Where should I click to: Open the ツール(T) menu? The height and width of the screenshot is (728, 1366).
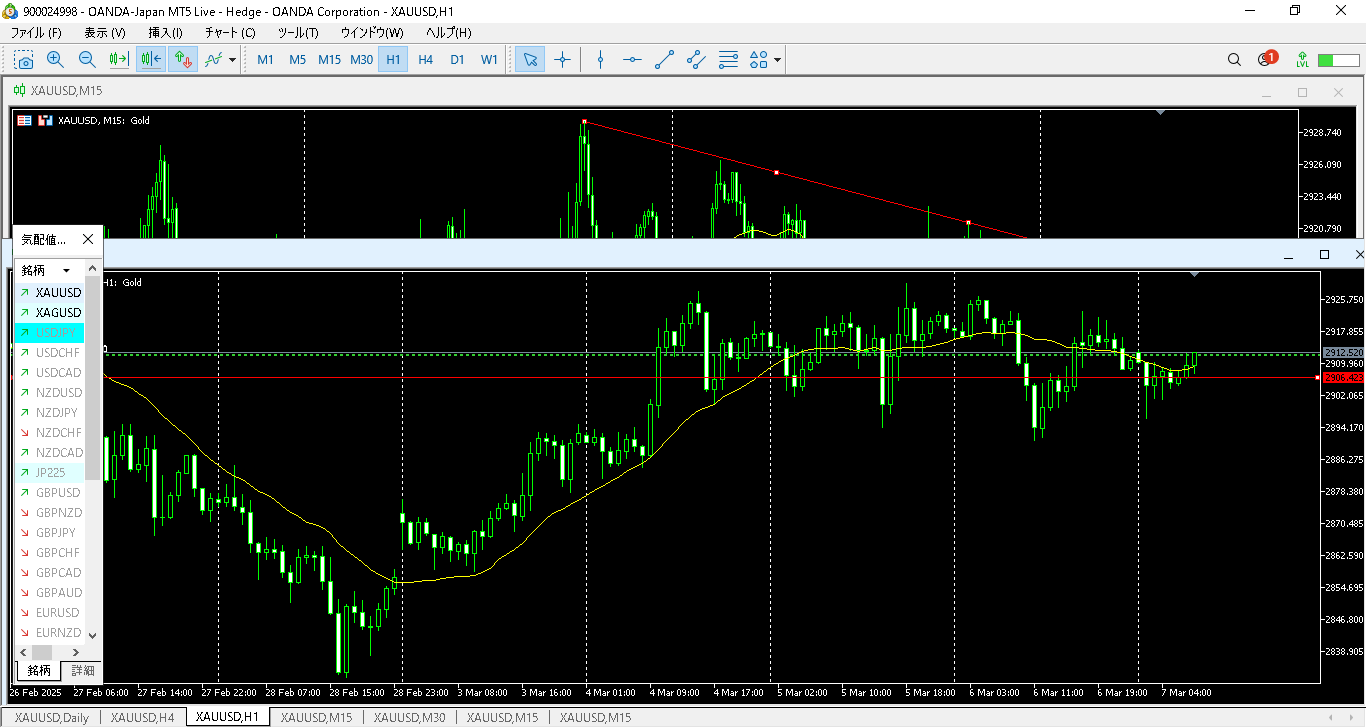point(298,33)
